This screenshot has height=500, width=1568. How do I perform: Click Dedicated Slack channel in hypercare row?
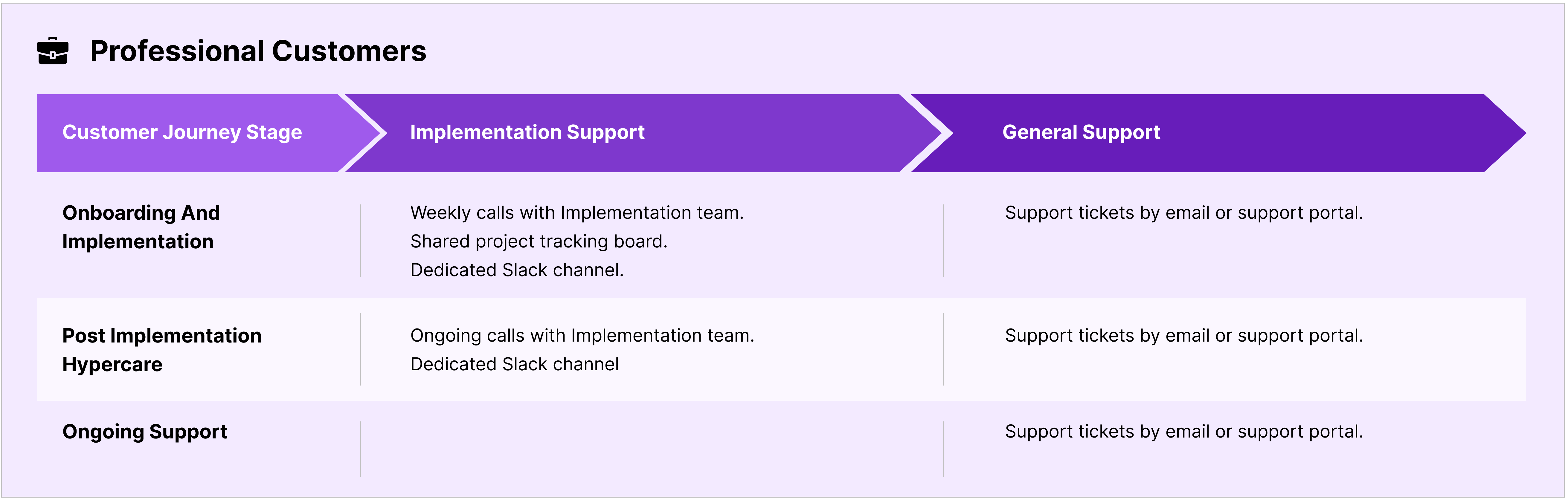(x=514, y=364)
